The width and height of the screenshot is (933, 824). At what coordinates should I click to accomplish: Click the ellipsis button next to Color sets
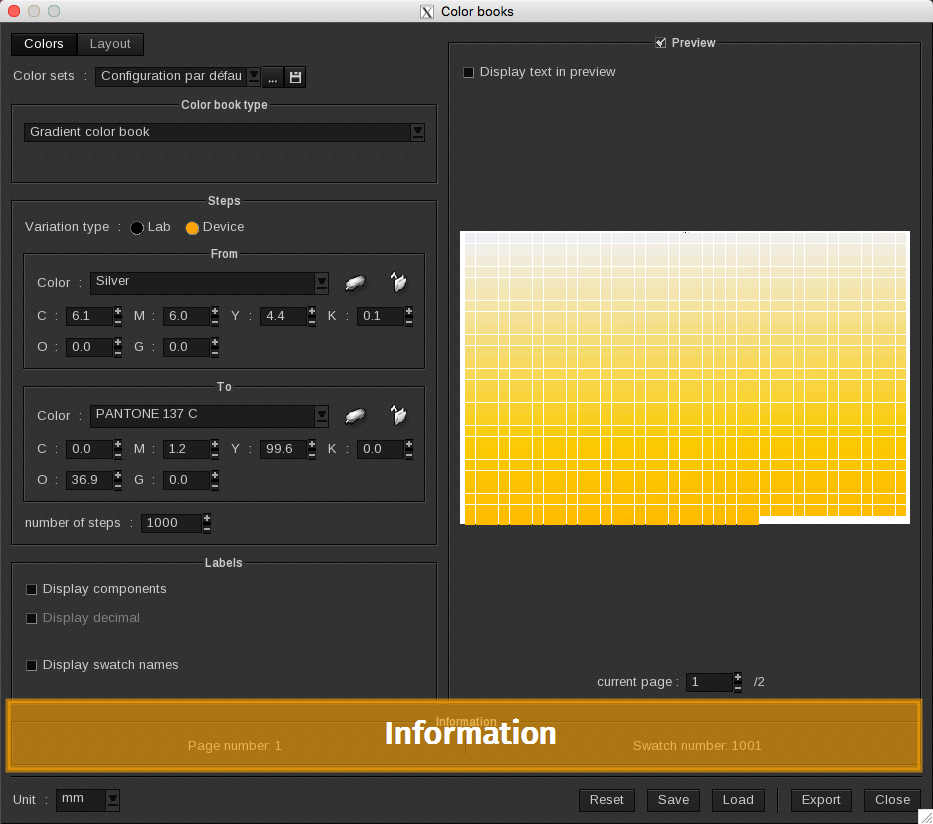click(x=272, y=77)
